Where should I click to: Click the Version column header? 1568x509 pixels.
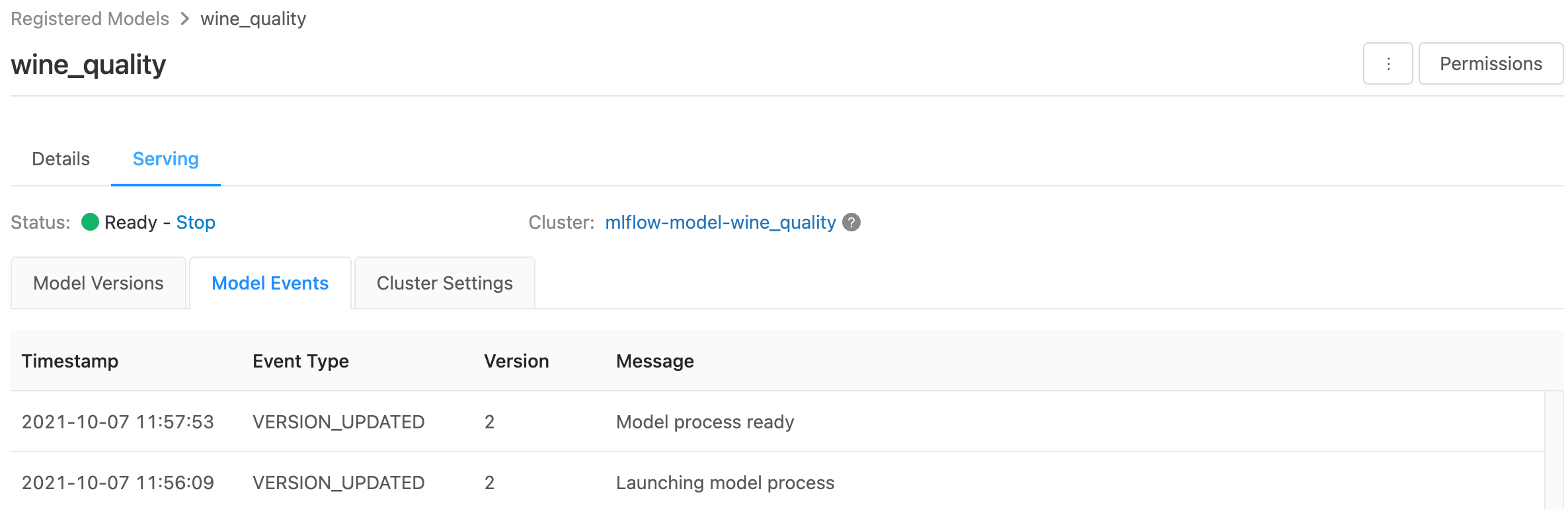pyautogui.click(x=516, y=361)
